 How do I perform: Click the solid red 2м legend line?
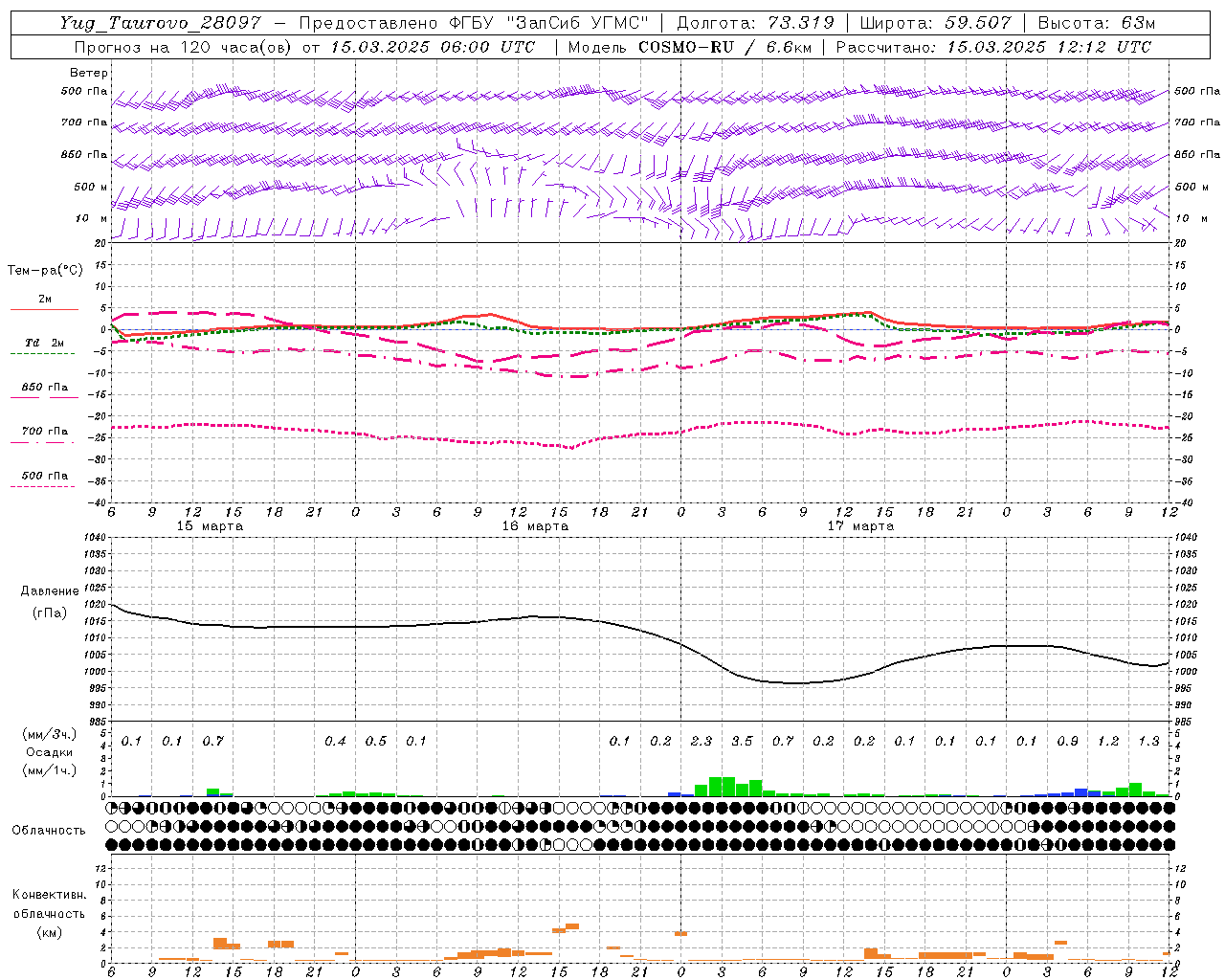pyautogui.click(x=44, y=310)
